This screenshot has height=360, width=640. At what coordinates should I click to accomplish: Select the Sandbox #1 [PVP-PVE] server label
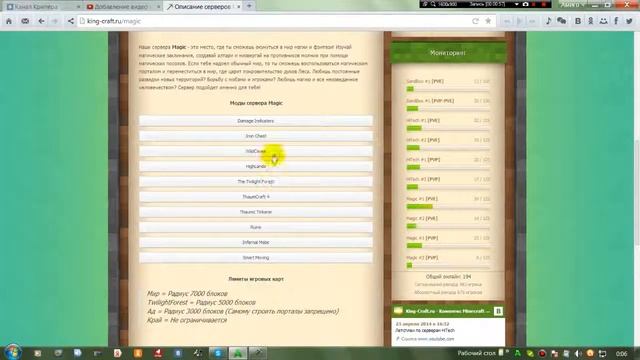[430, 101]
